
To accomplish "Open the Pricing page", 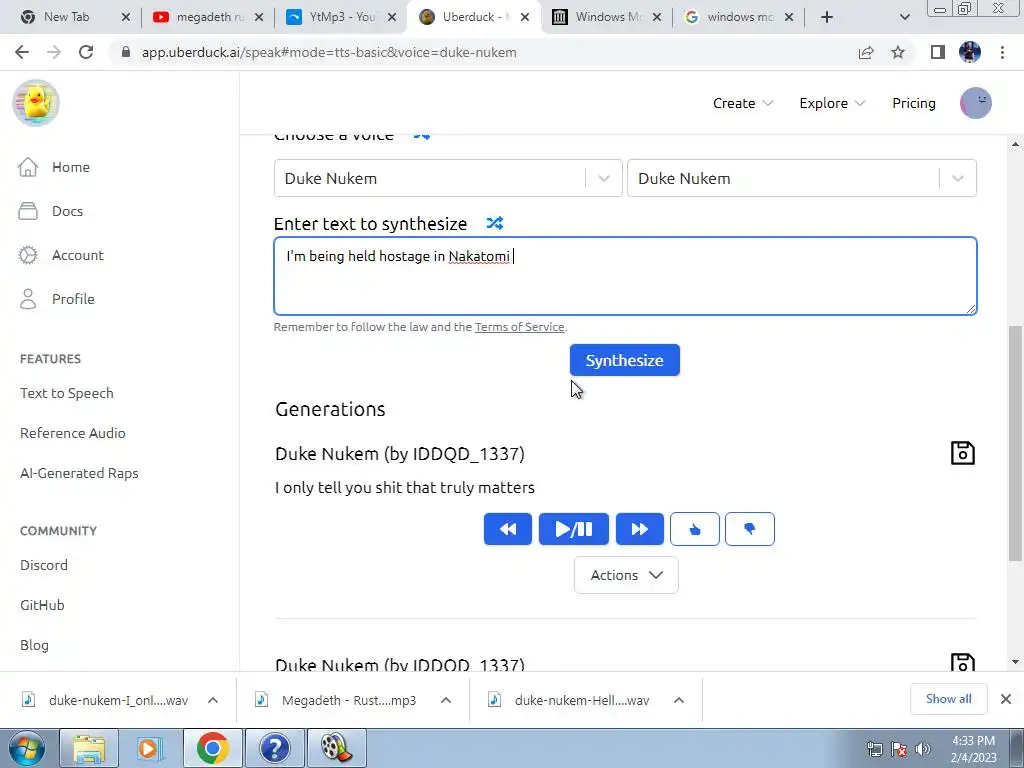I will (x=914, y=103).
